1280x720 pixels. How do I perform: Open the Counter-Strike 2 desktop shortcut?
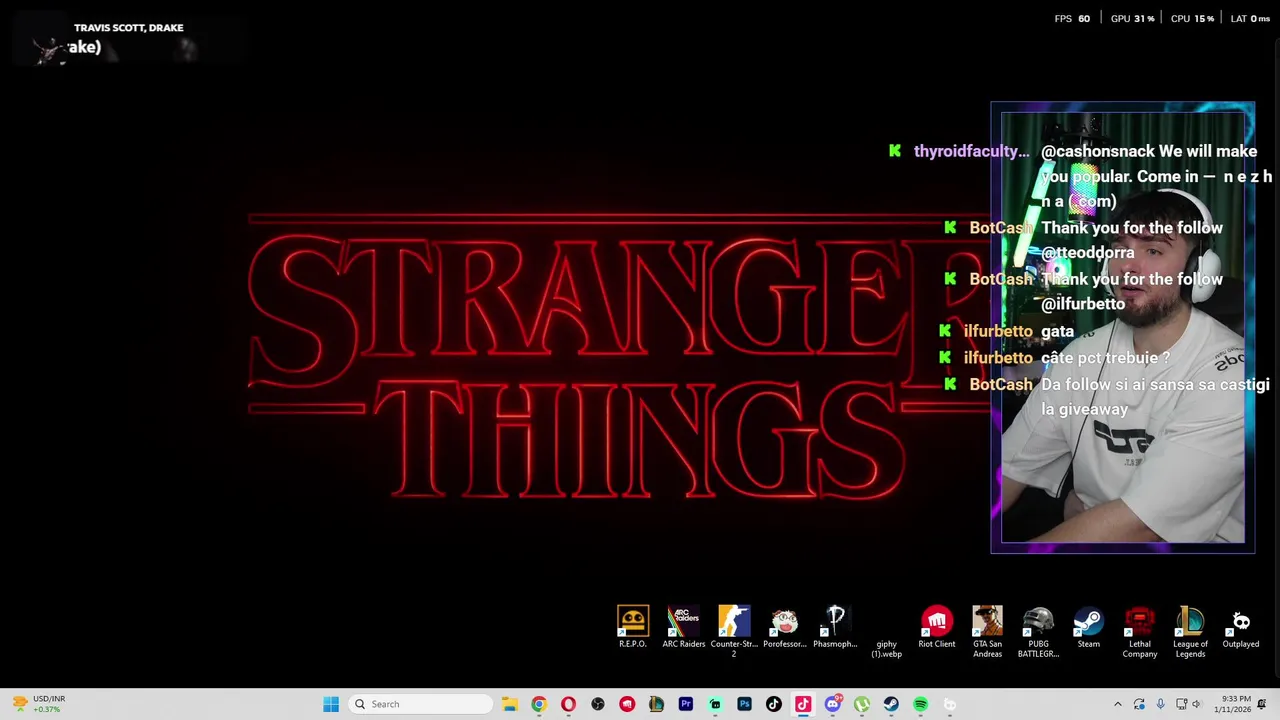(x=734, y=631)
